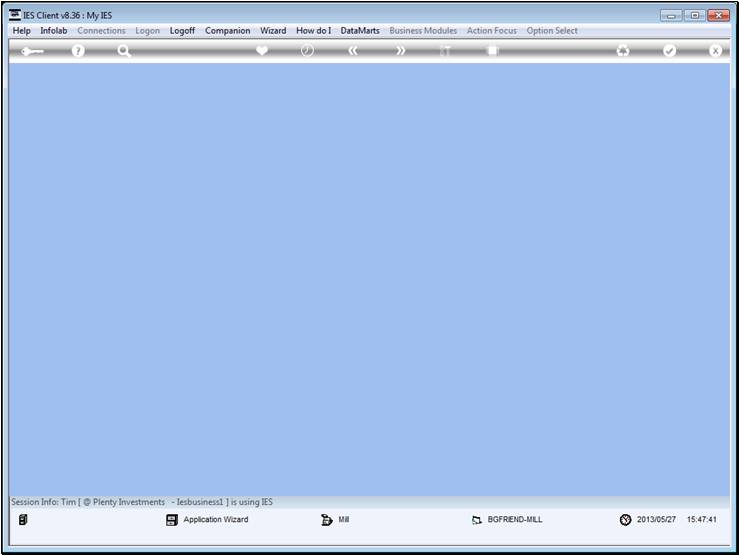Viewport: 739px width, 555px height.
Task: Click the Application Wizard status label
Action: (216, 520)
